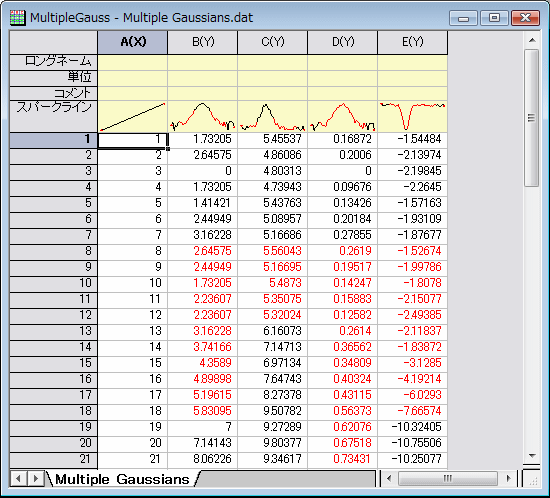Click red cell with value 4.3589
The image size is (550, 498).
pos(203,363)
